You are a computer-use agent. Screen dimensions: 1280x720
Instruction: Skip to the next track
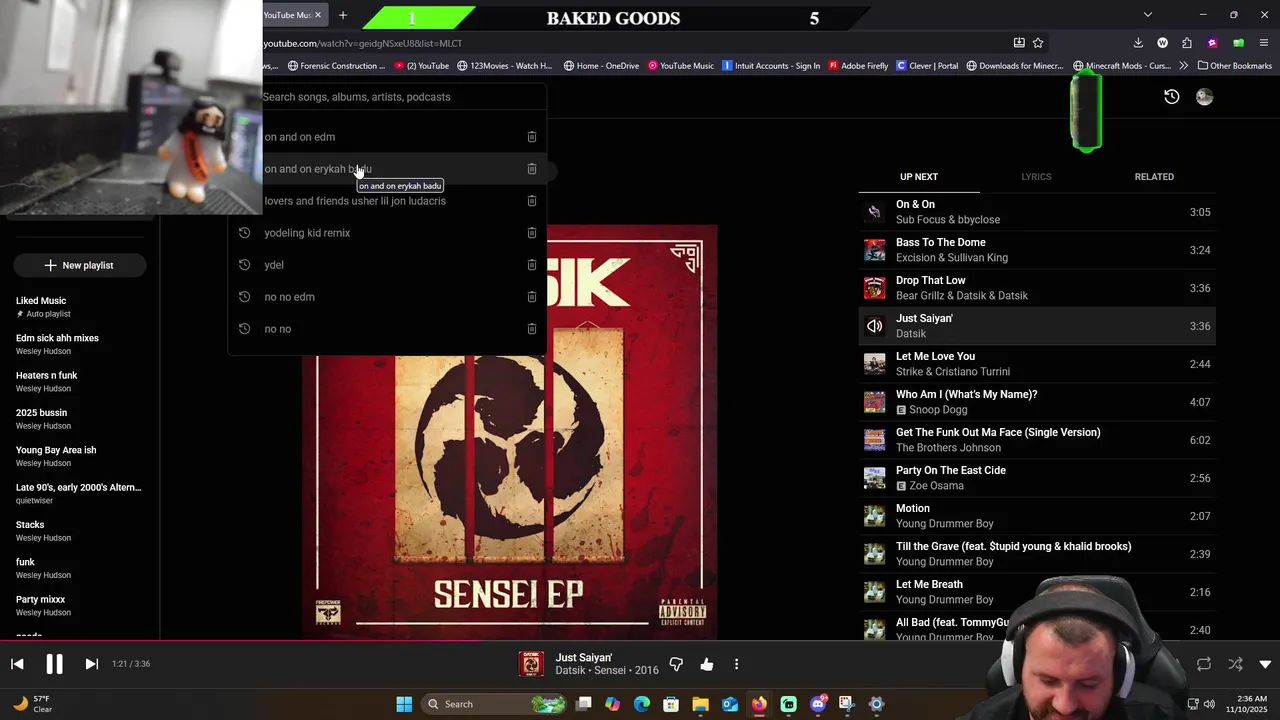[x=91, y=664]
